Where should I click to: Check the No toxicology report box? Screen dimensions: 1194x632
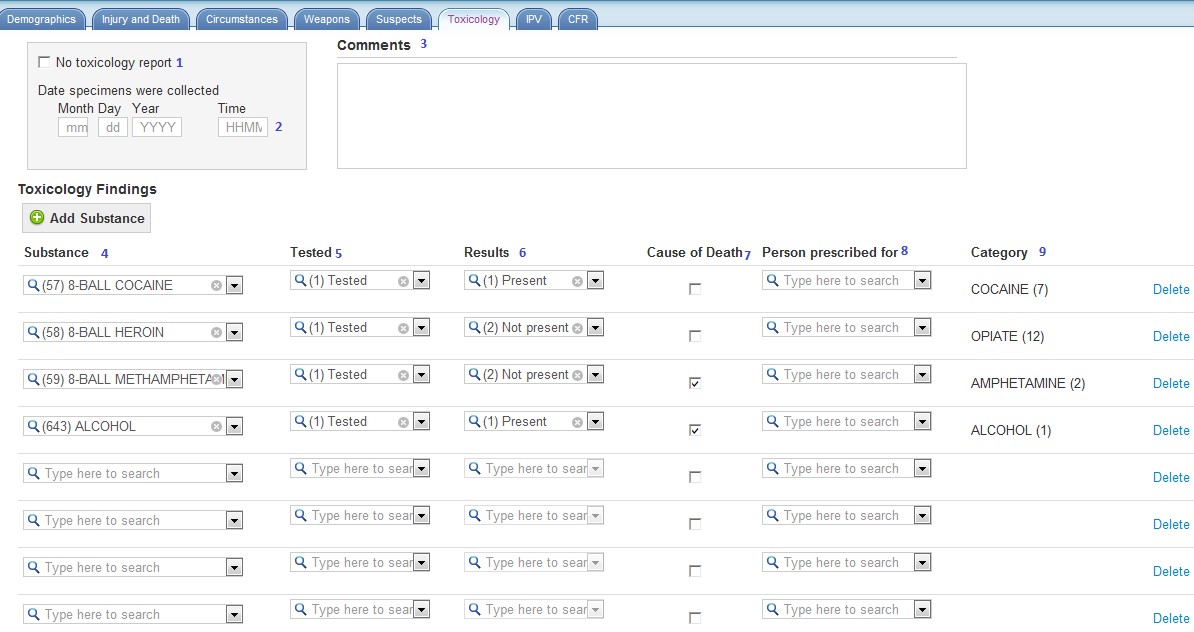(44, 63)
